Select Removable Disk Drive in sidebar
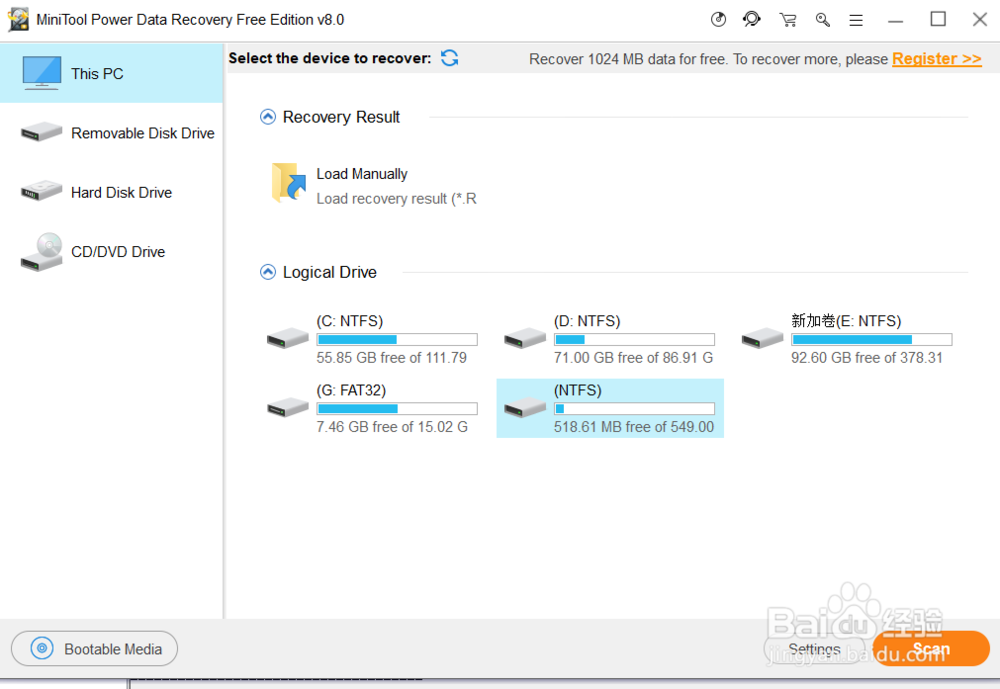The height and width of the screenshot is (689, 1000). (x=112, y=133)
